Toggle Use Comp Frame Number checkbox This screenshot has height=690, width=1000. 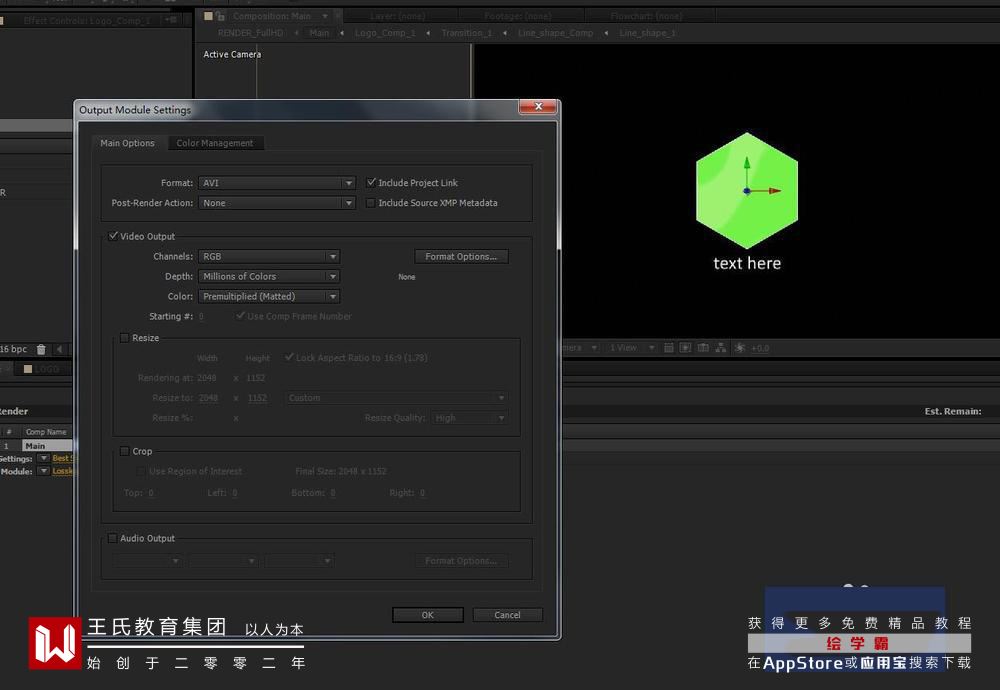pos(240,316)
